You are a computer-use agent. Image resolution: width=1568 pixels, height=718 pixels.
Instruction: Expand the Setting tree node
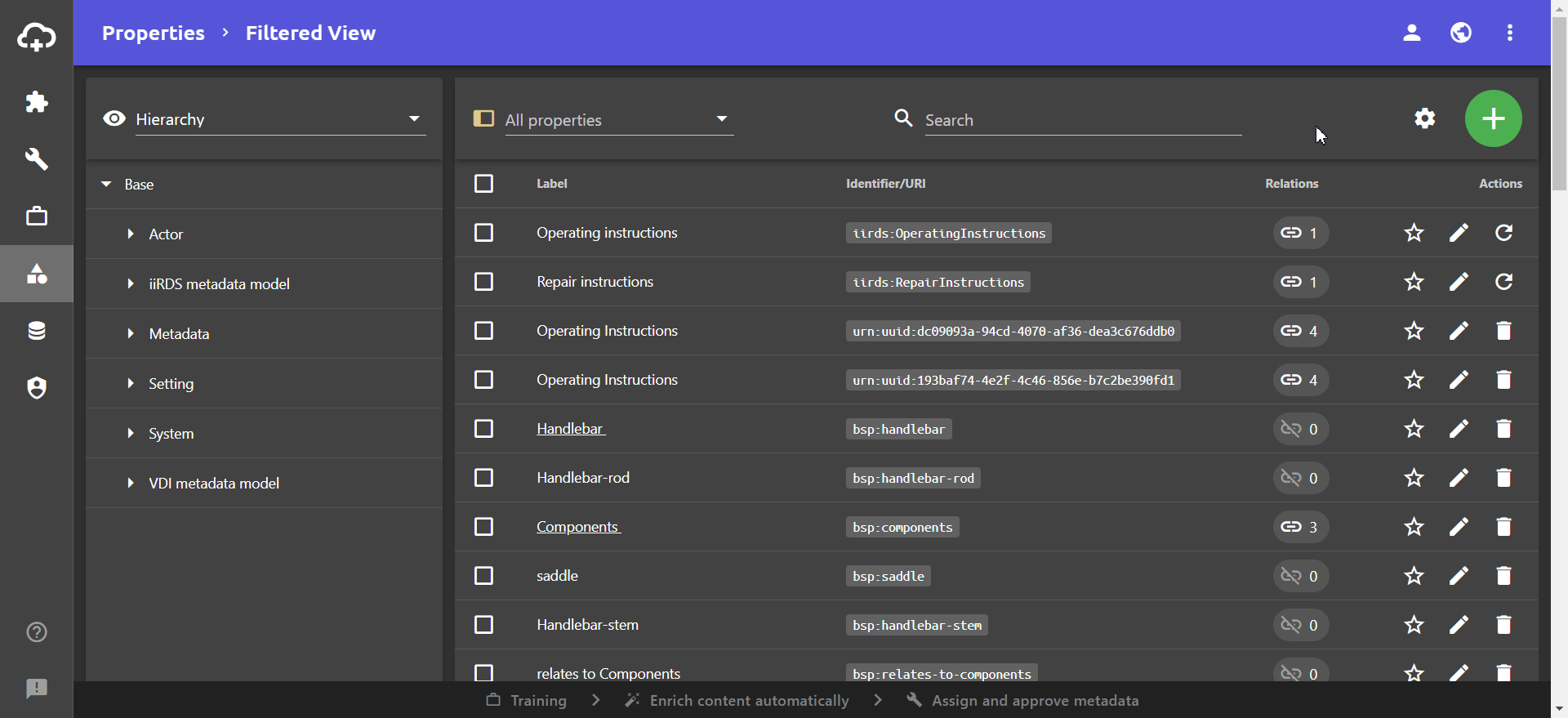coord(131,384)
